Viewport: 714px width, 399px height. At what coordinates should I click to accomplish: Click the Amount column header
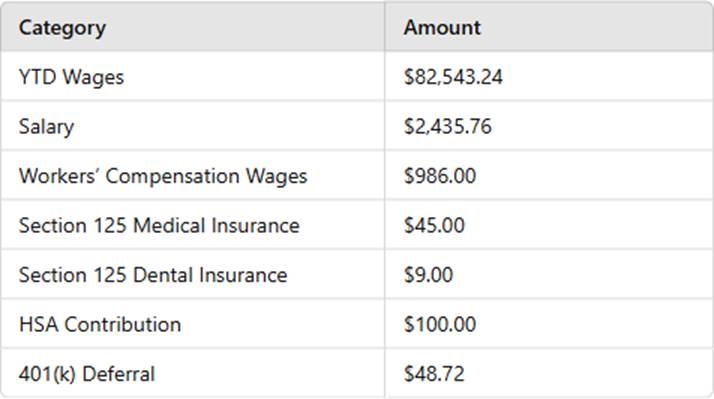(x=442, y=27)
